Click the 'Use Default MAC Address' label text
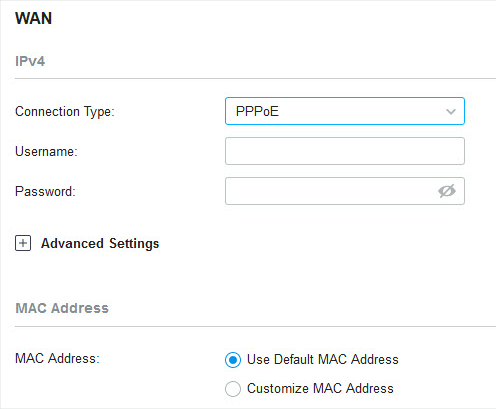 323,359
